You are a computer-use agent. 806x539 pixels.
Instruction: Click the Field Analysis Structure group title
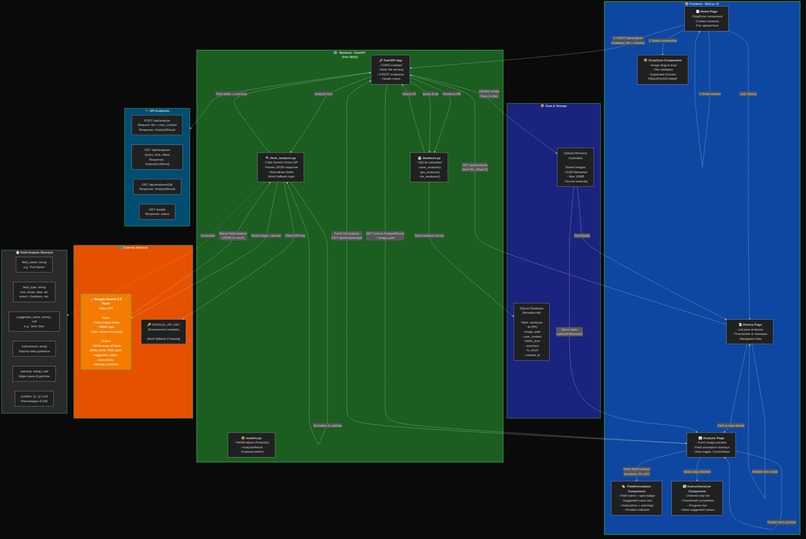point(34,252)
